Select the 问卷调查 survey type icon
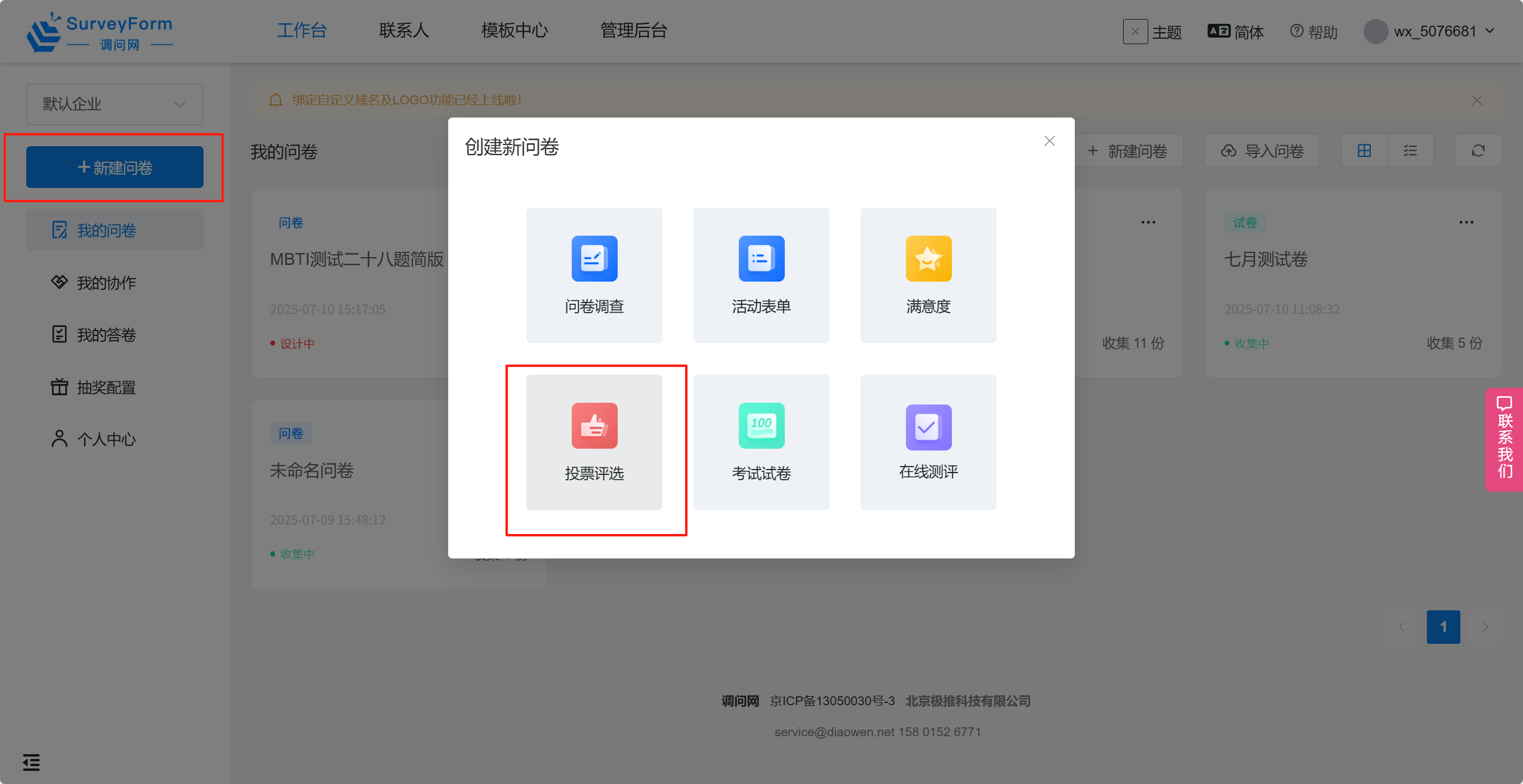The image size is (1523, 784). click(x=594, y=258)
